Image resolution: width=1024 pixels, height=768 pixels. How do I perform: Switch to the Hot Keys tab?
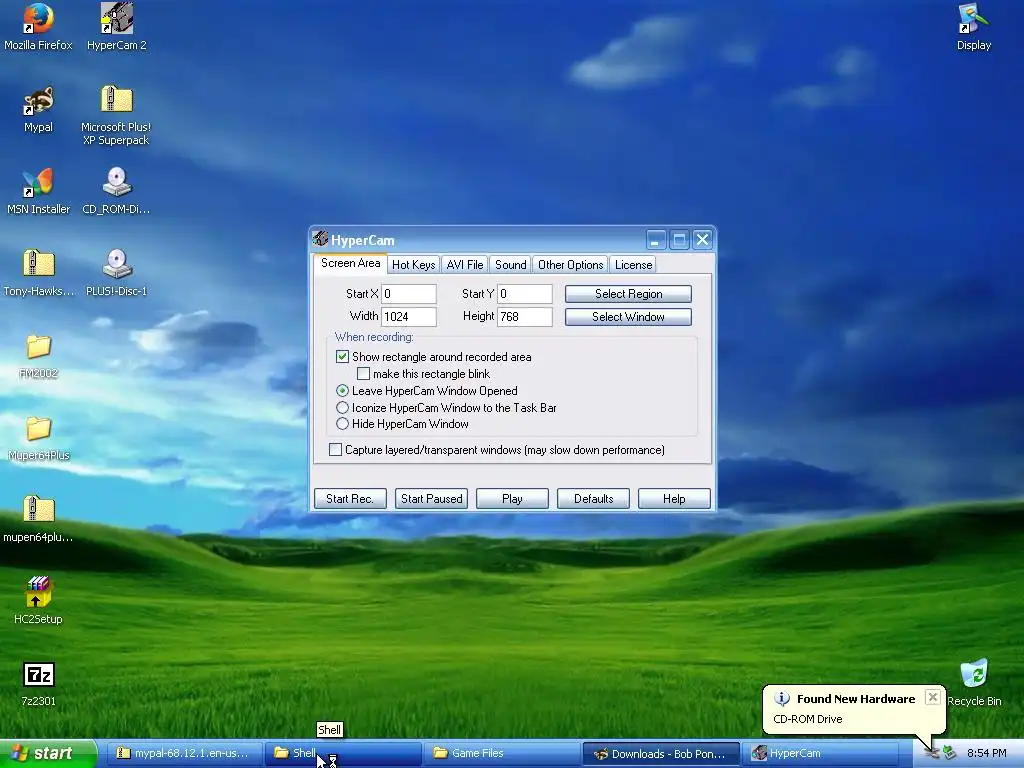[x=413, y=264]
